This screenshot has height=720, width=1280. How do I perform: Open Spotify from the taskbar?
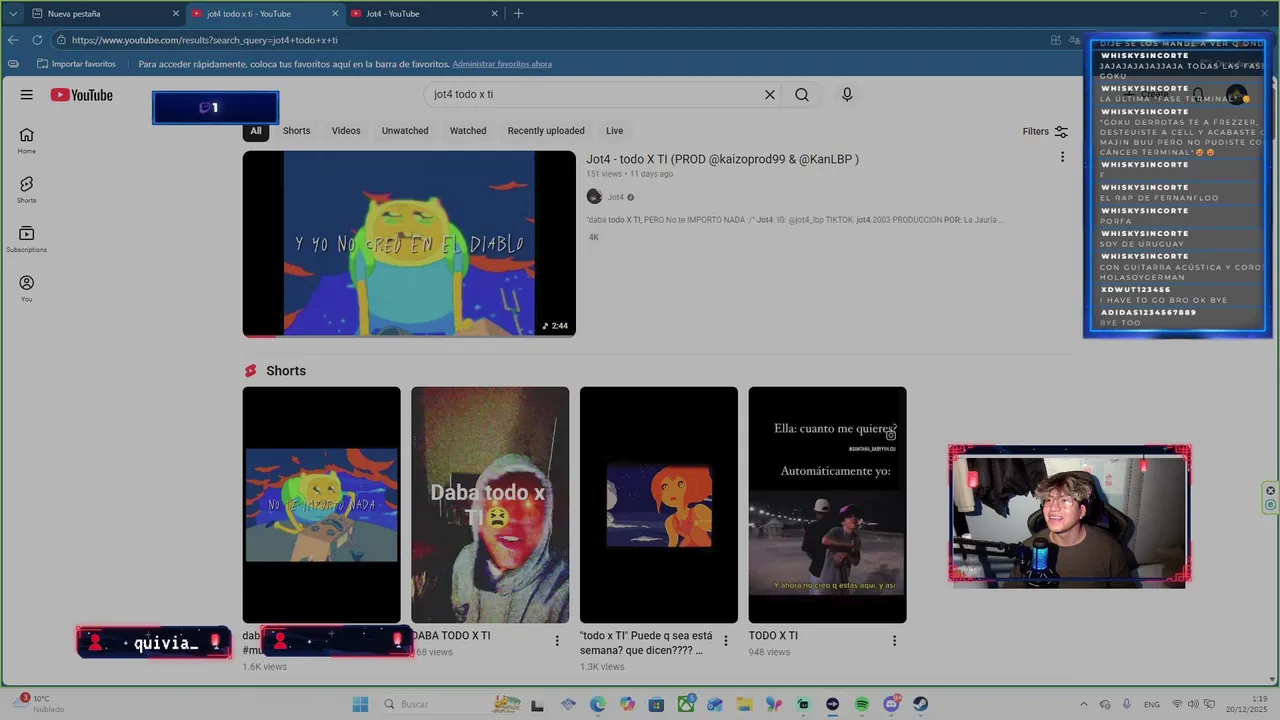(x=862, y=704)
